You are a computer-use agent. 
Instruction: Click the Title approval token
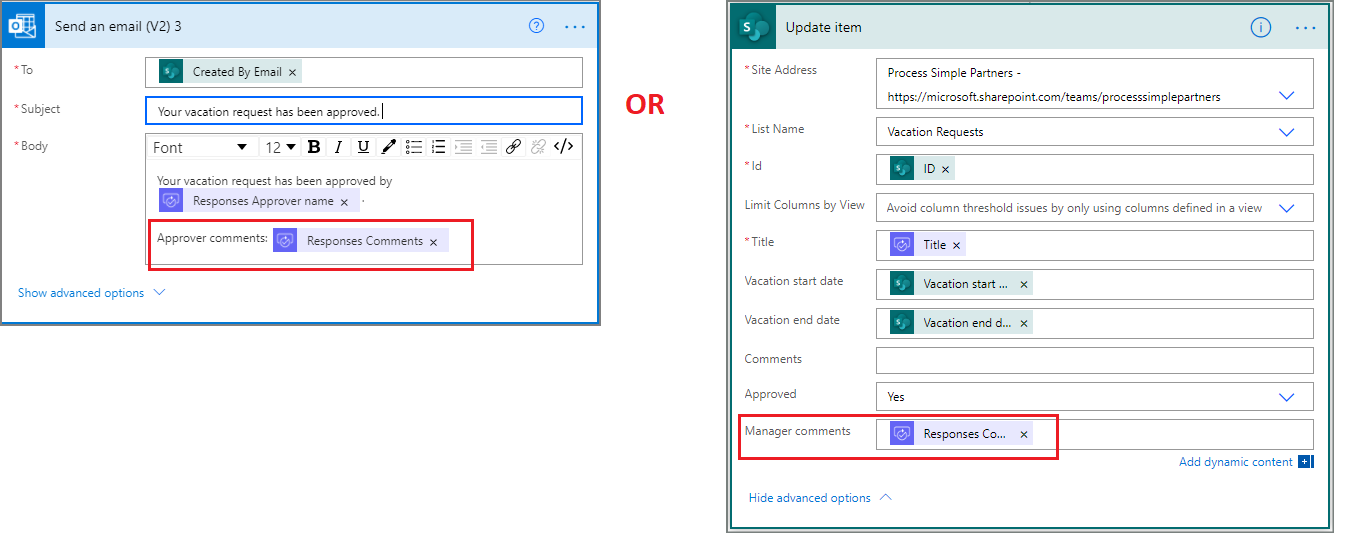click(x=927, y=245)
